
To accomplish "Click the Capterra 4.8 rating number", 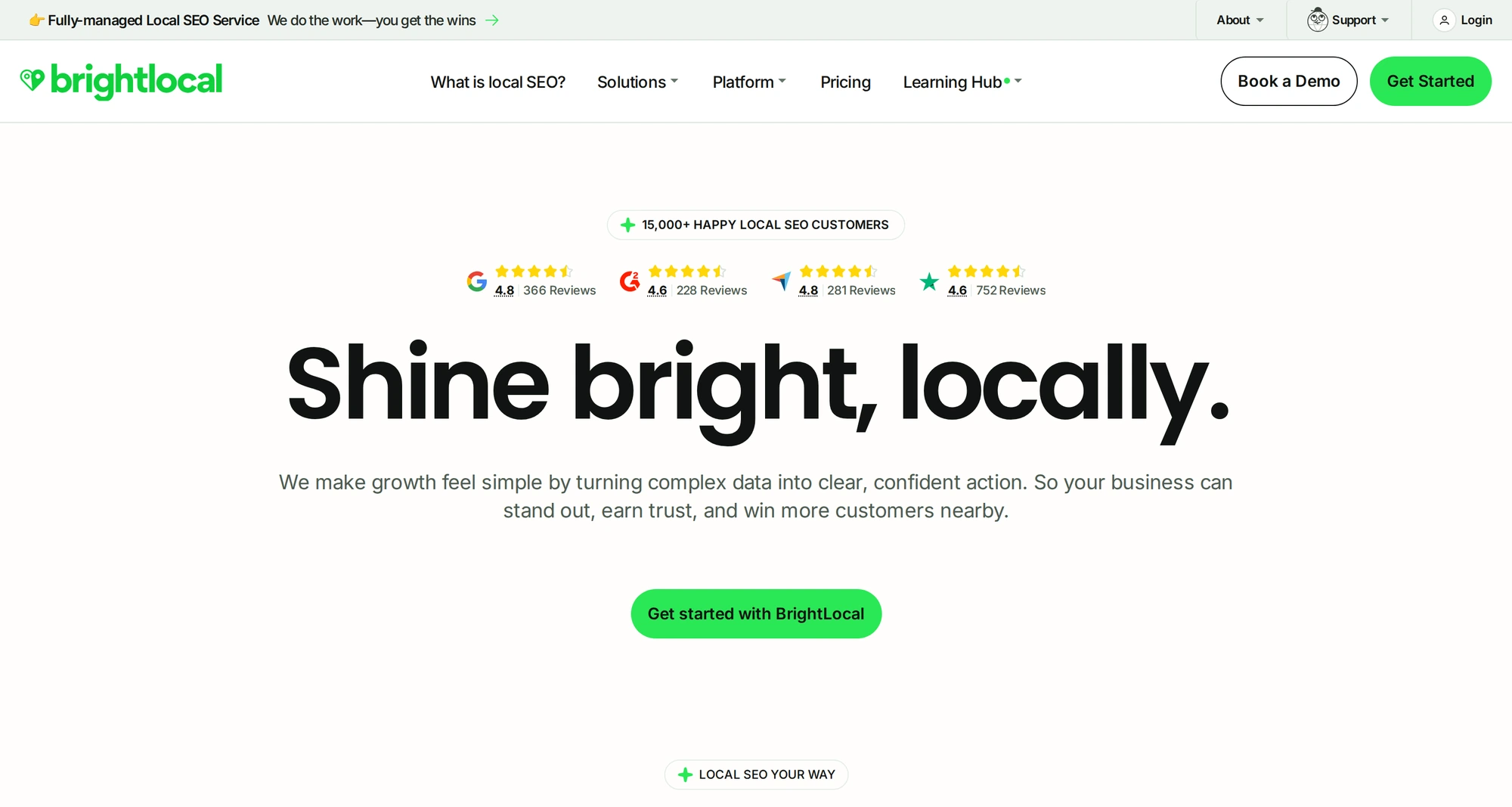I will [808, 290].
